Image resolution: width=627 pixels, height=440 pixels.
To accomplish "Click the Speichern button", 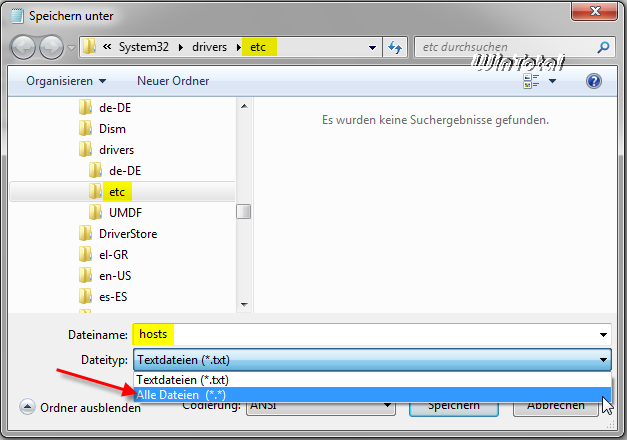I will pos(453,408).
